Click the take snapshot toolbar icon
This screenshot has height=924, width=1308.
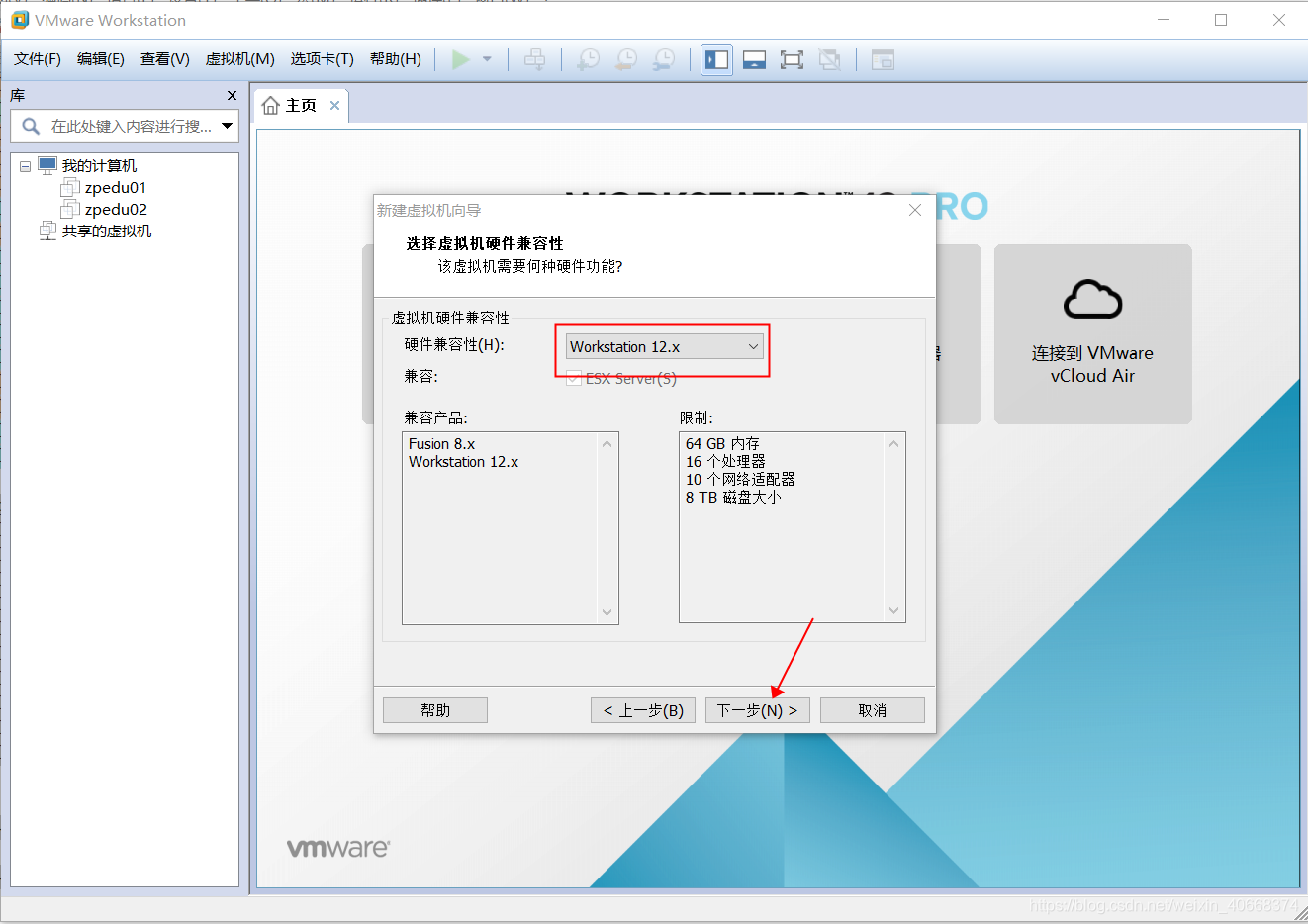coord(588,60)
